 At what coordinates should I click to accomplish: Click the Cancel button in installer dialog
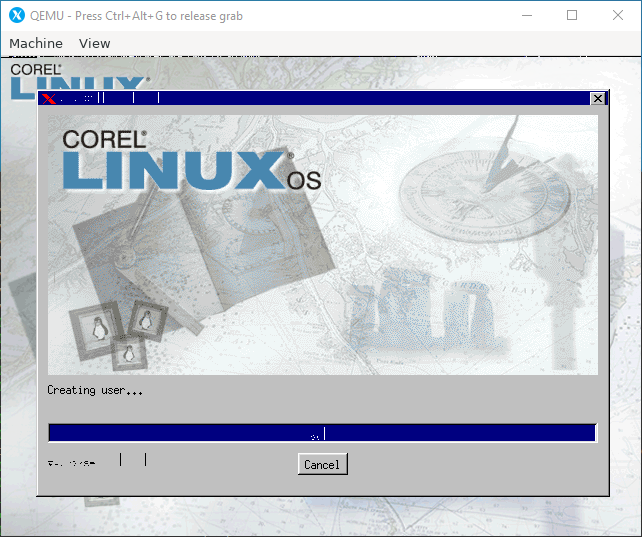[x=323, y=464]
